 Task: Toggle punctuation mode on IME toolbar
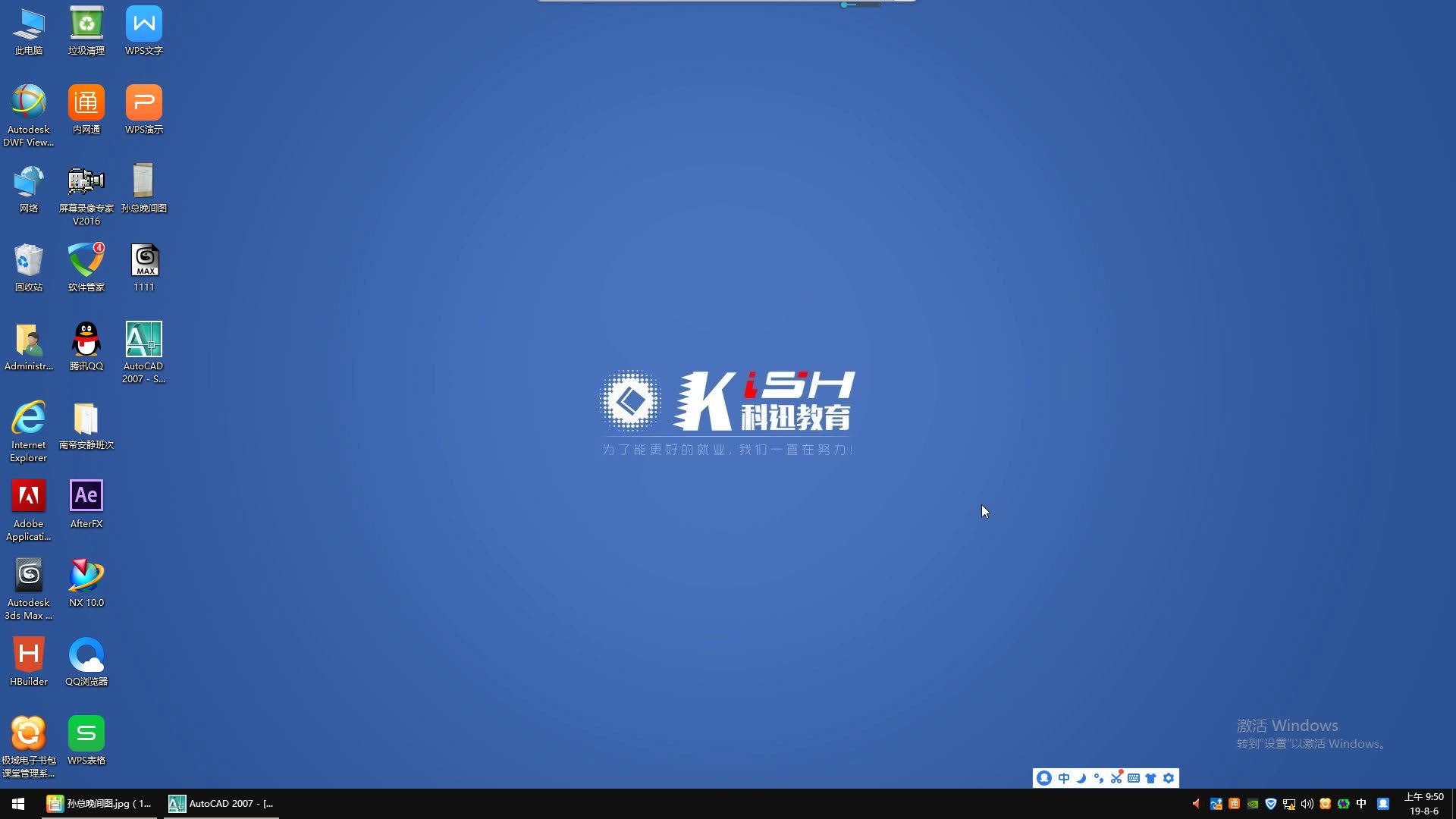[x=1099, y=778]
